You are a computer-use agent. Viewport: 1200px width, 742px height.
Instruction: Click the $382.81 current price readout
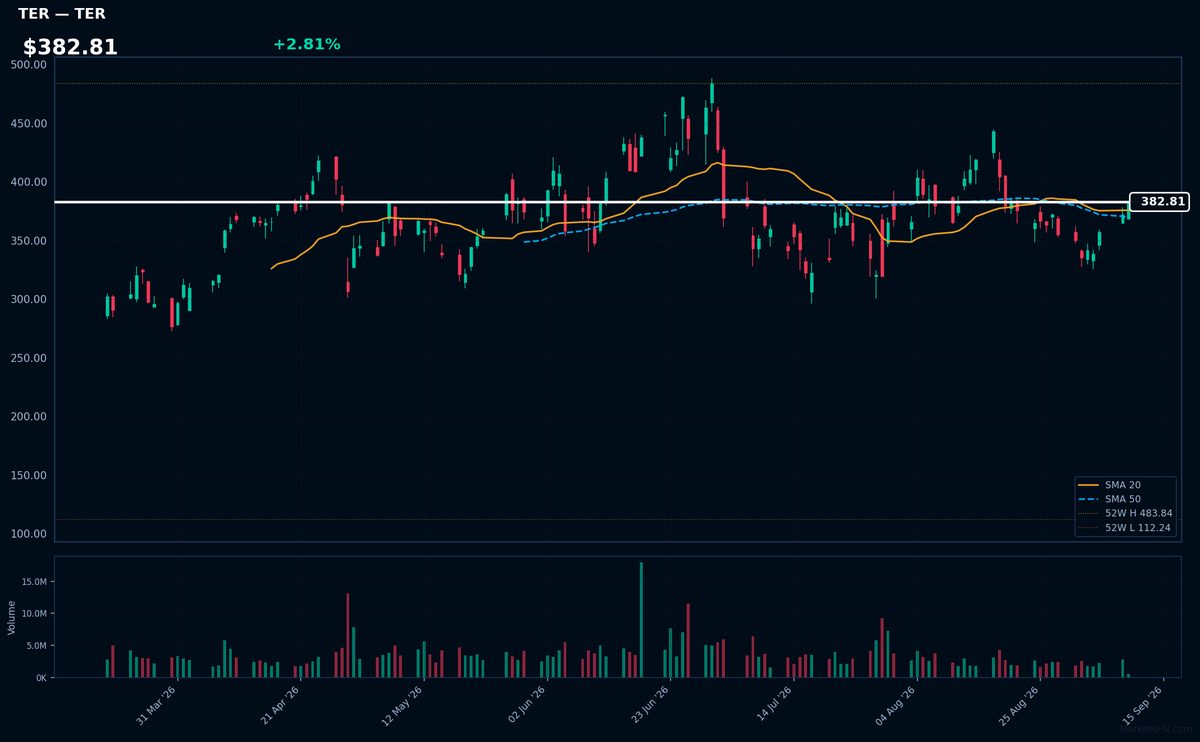[70, 47]
